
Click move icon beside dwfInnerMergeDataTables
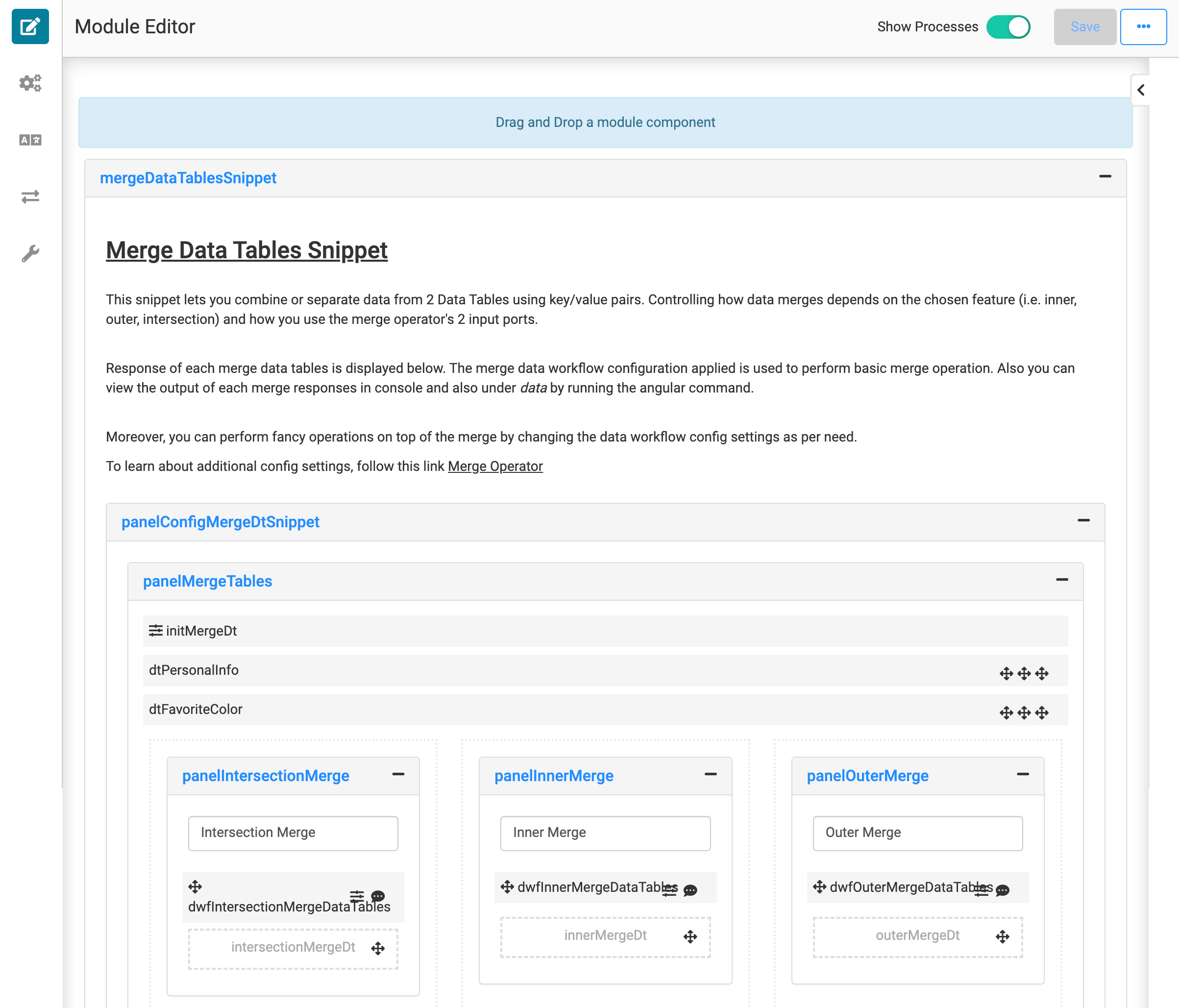[x=507, y=887]
